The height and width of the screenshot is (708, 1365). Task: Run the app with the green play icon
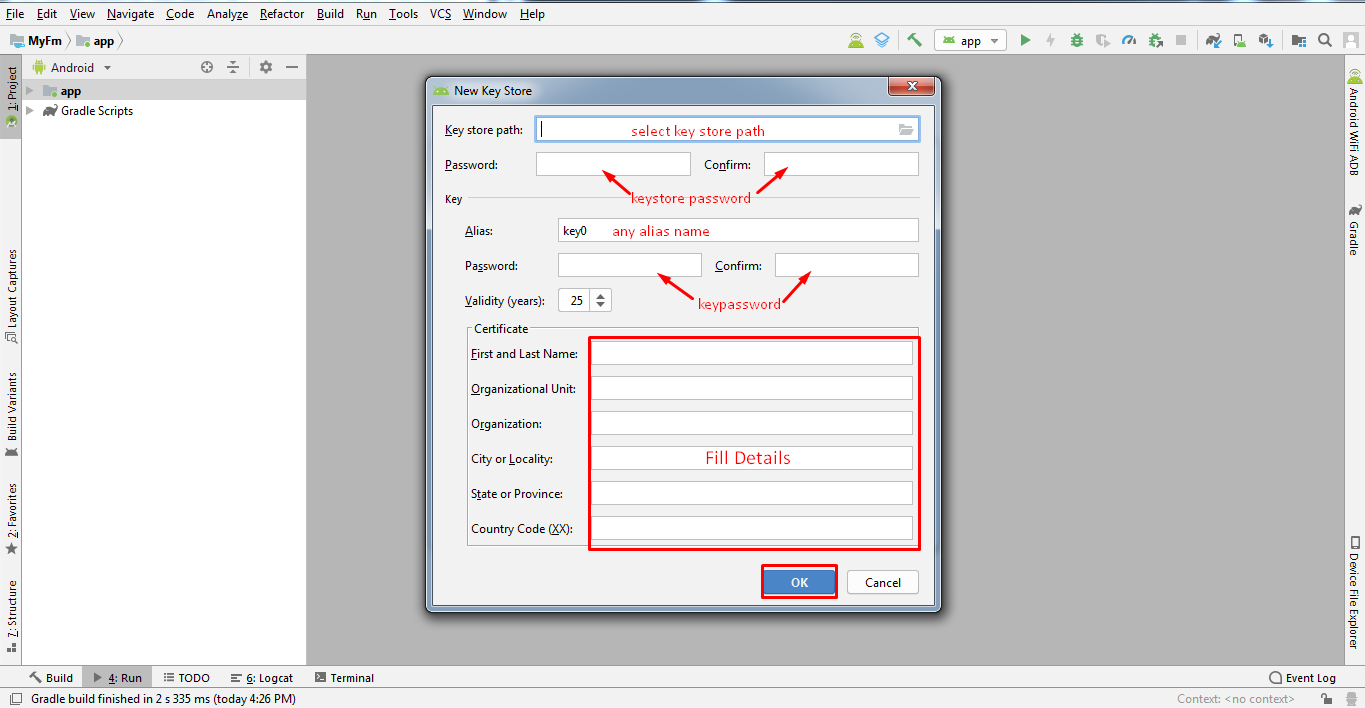point(1025,40)
